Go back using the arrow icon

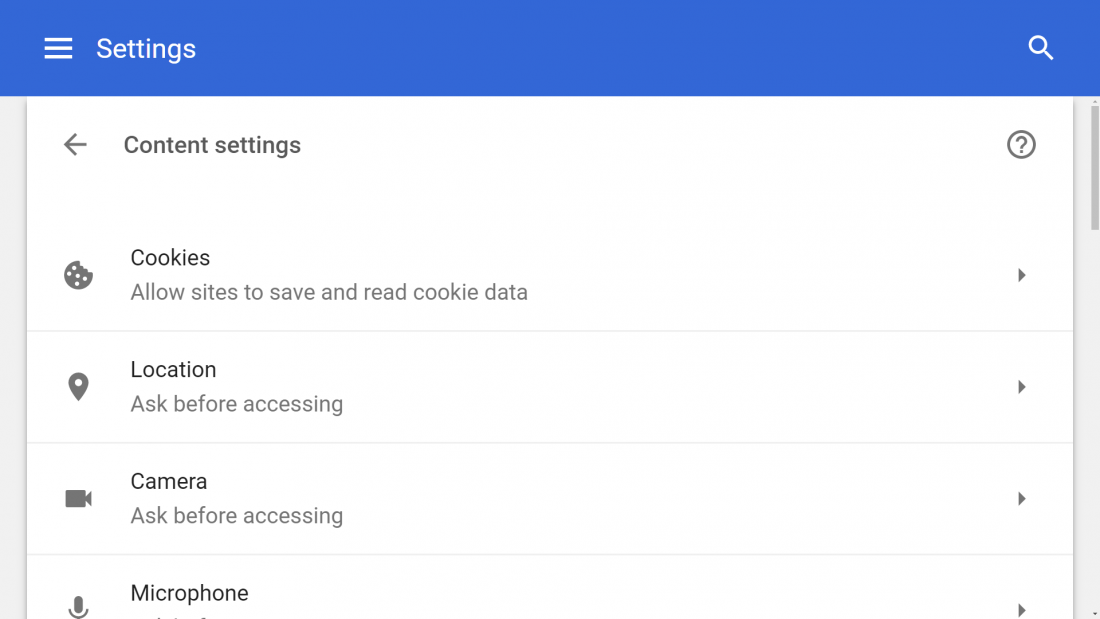click(75, 145)
